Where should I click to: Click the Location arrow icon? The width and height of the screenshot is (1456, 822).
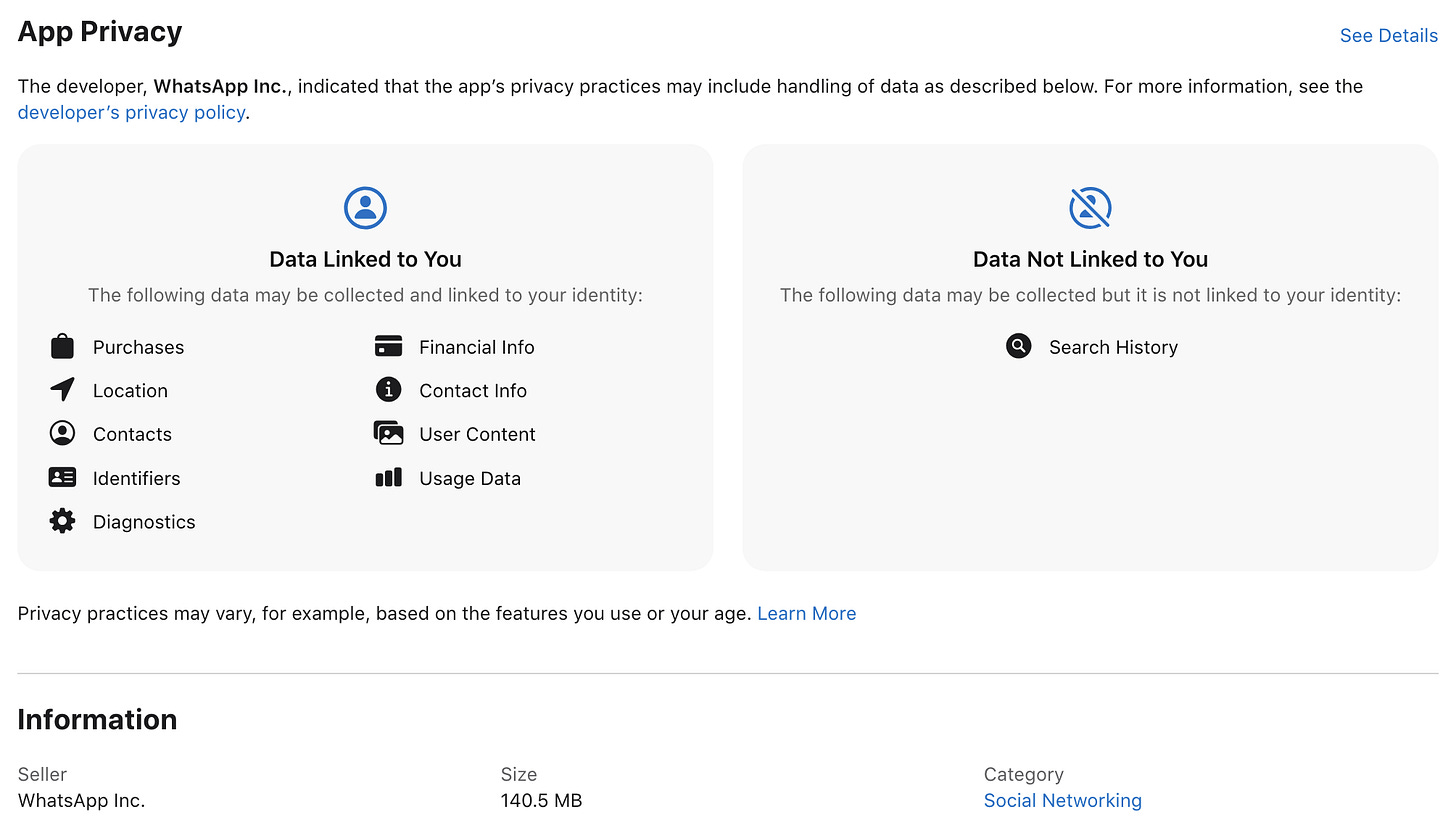(62, 390)
